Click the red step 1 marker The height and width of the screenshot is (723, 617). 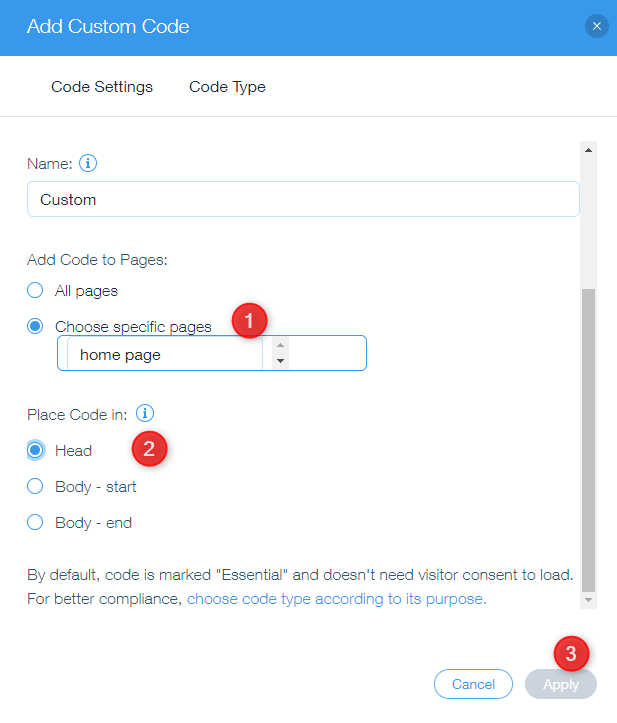(x=249, y=320)
